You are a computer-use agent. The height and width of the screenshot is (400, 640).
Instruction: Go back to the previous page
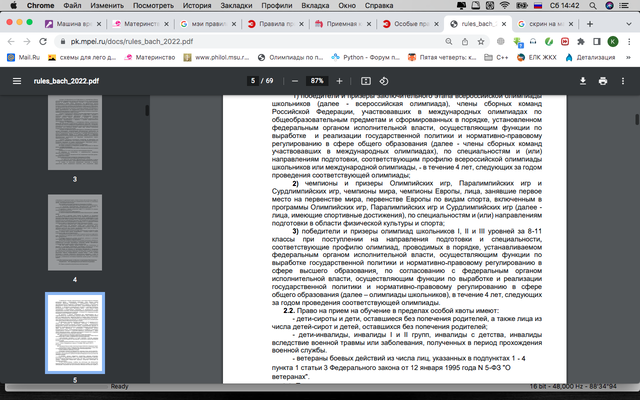click(11, 44)
